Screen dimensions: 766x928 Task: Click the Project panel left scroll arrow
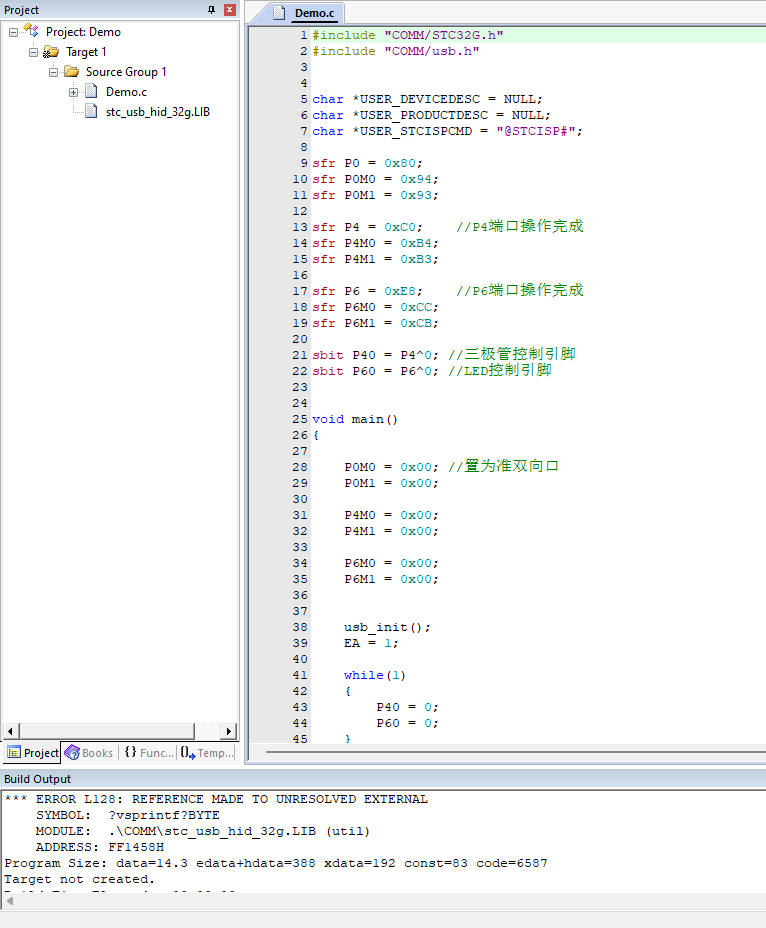11,731
